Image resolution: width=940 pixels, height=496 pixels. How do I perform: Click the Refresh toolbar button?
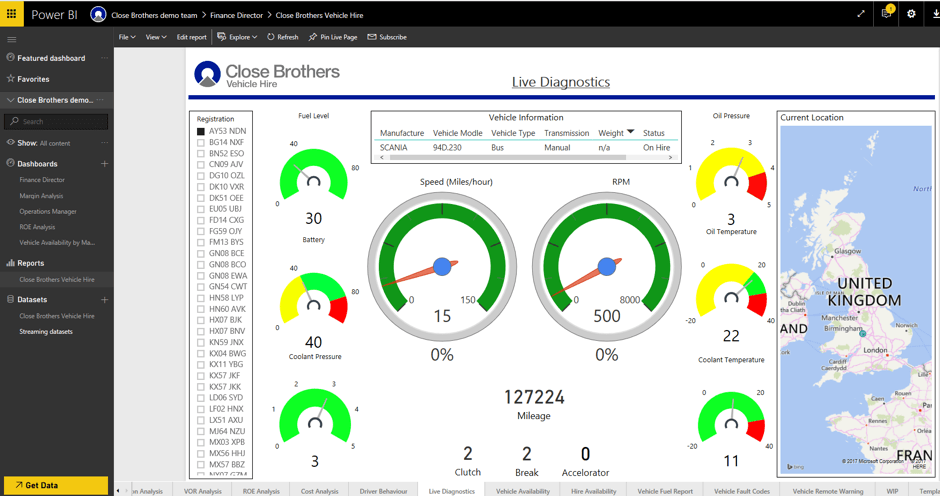[x=282, y=37]
